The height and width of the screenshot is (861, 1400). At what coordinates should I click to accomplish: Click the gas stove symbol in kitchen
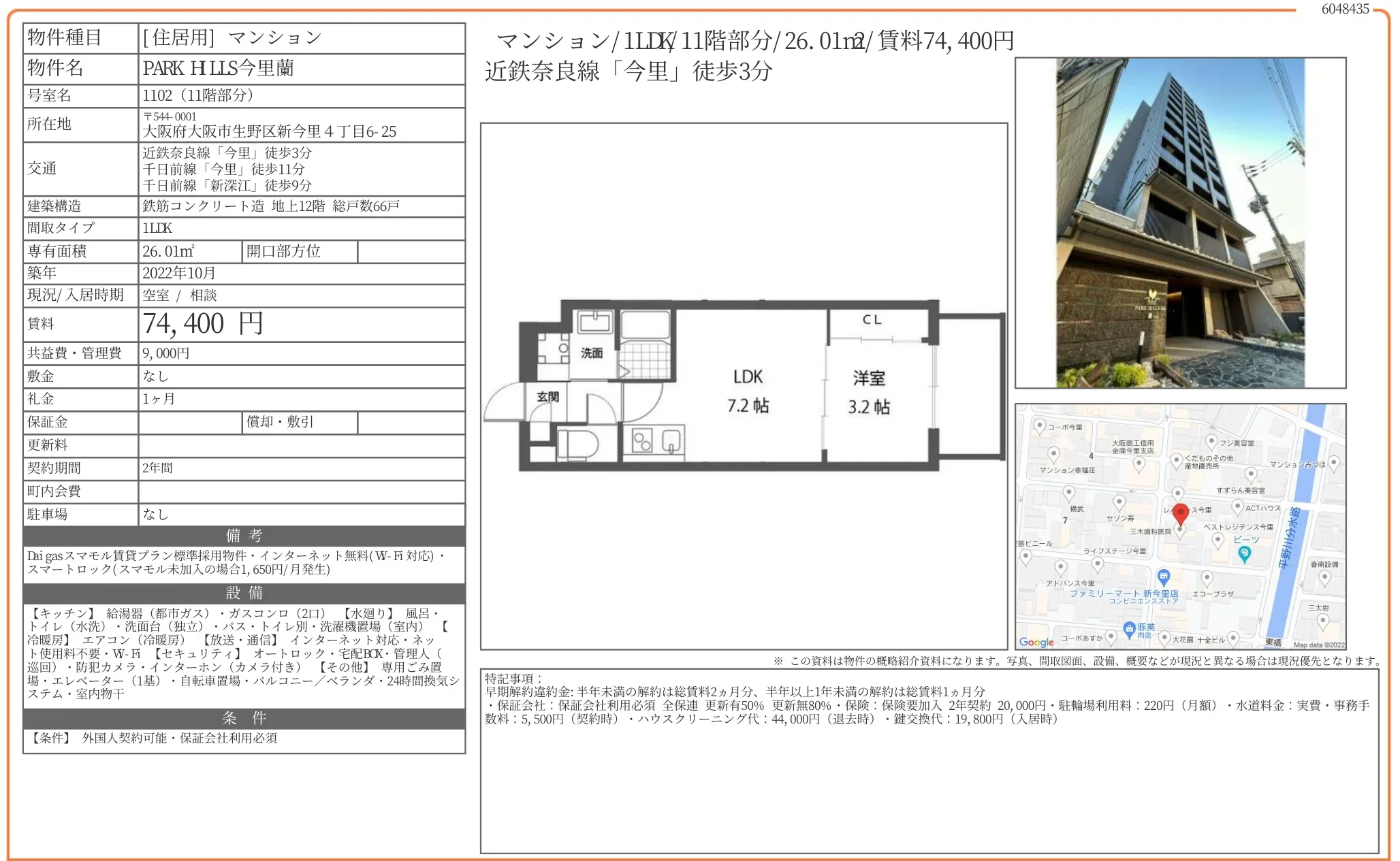tap(642, 441)
